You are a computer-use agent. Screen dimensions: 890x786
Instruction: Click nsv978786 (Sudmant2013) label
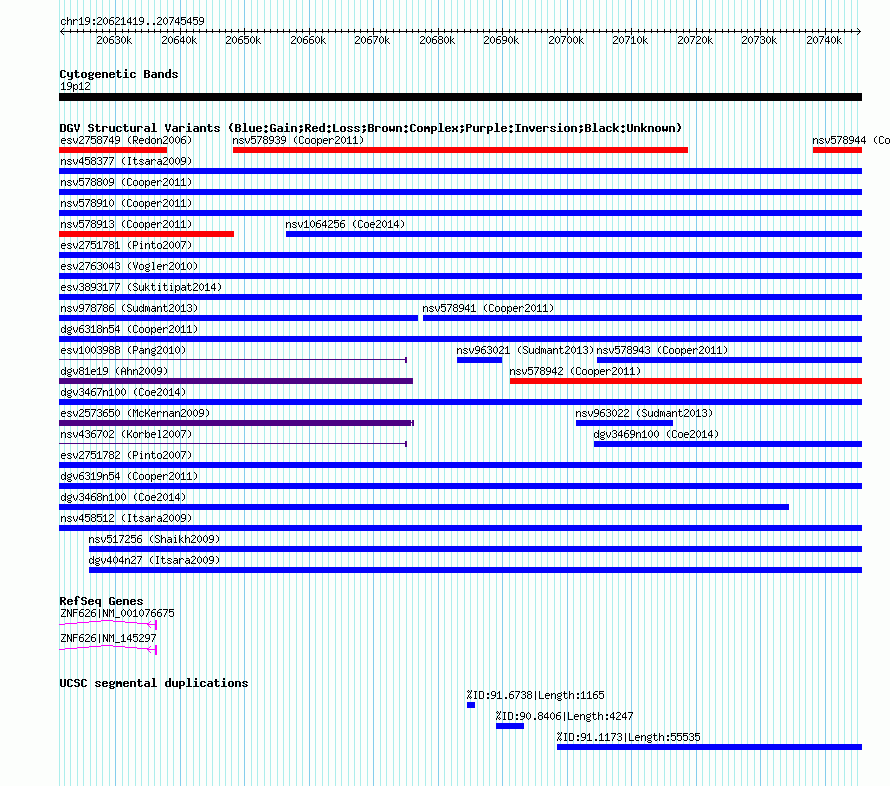coord(129,308)
